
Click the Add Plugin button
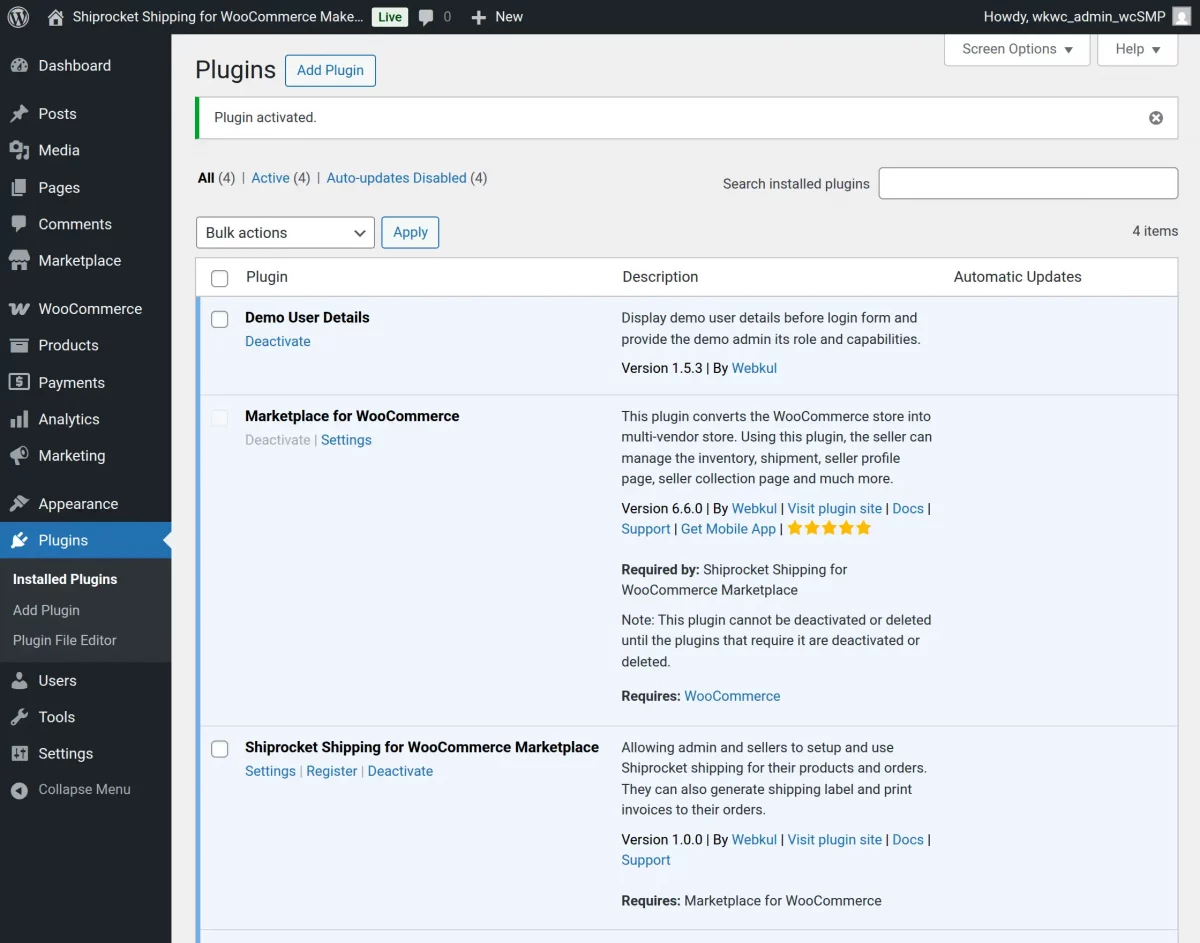tap(330, 70)
